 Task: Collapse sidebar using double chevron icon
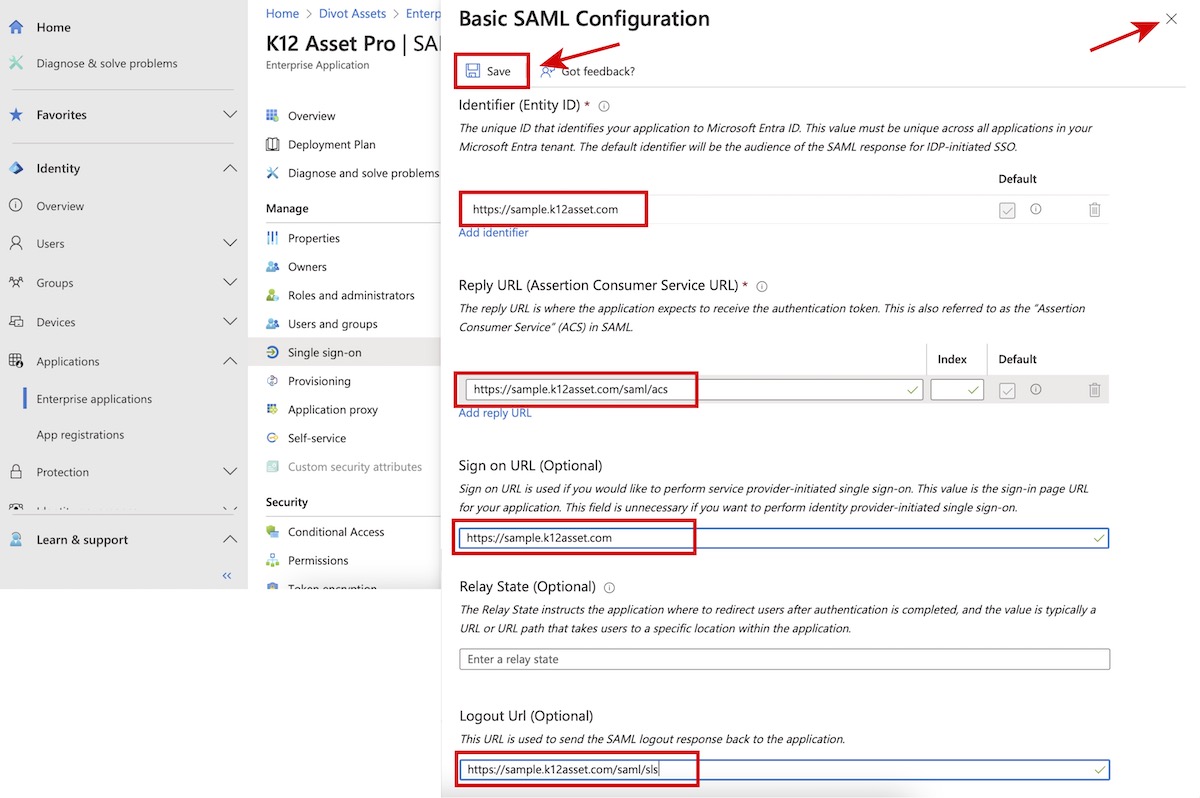click(x=227, y=575)
